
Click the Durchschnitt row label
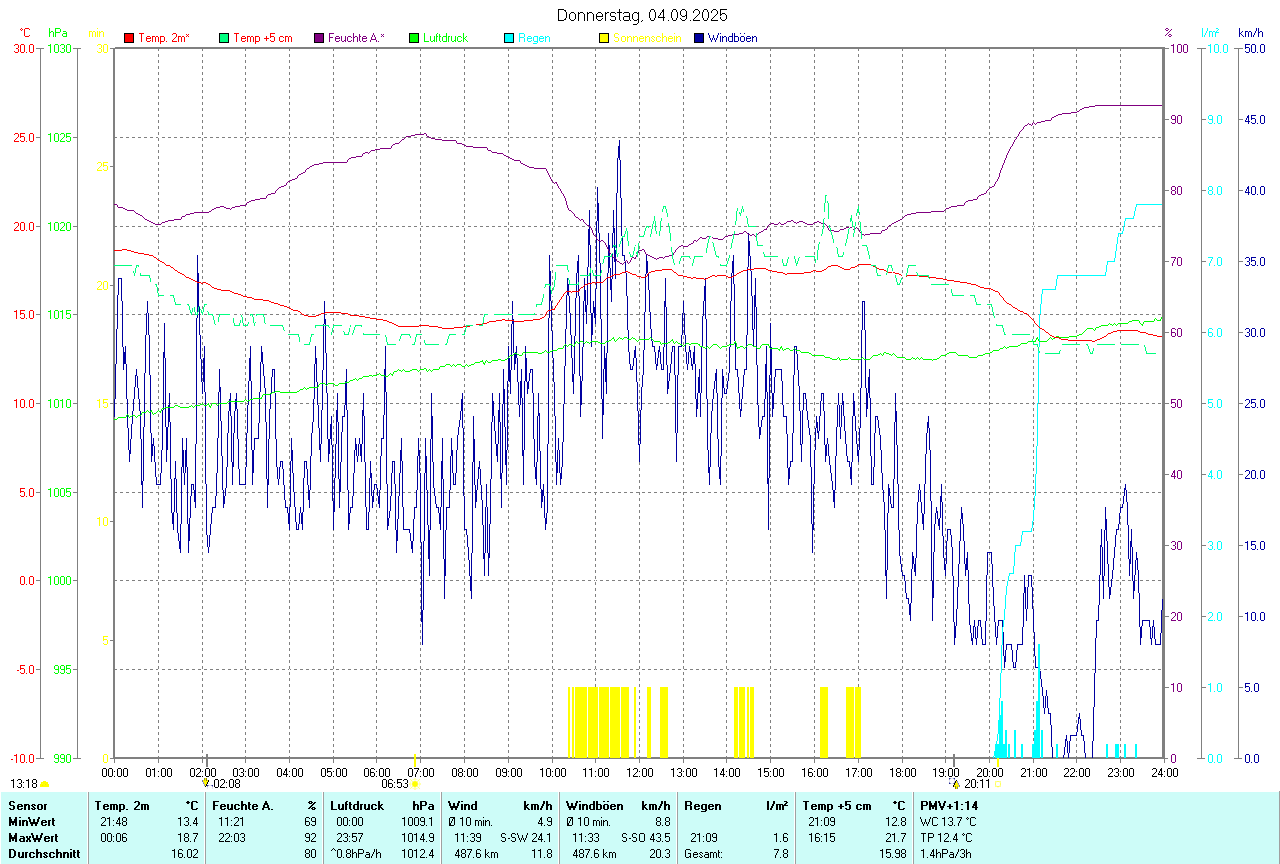click(x=43, y=854)
